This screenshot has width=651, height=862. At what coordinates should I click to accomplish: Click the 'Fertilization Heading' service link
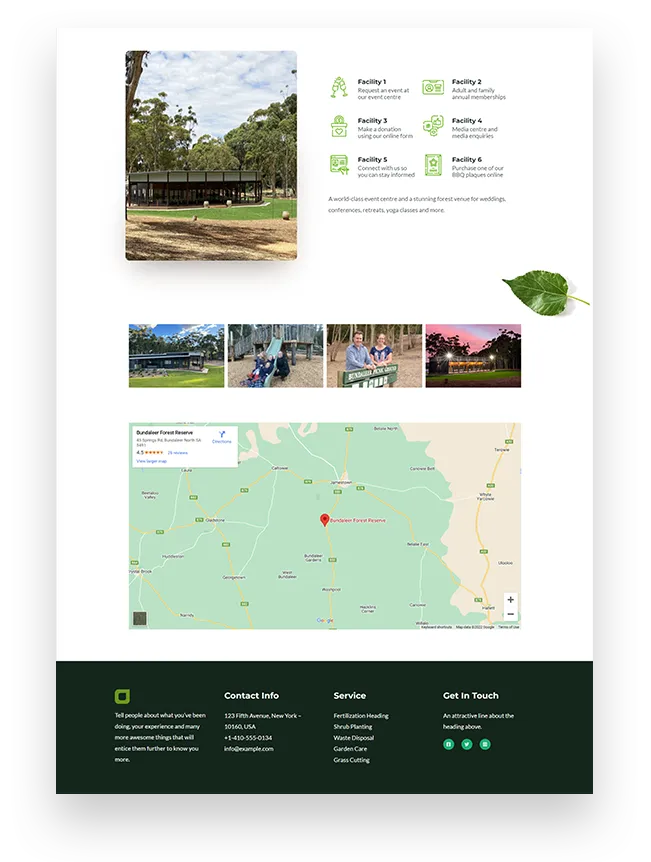point(361,716)
